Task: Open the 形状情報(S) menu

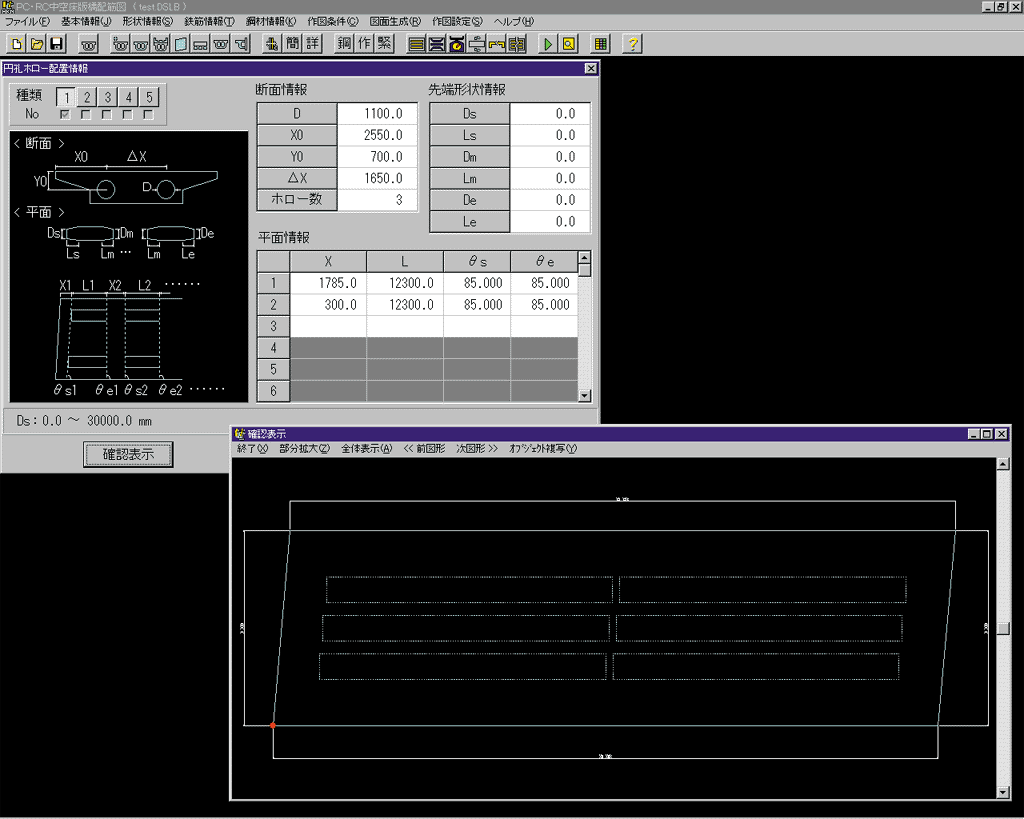Action: (147, 21)
